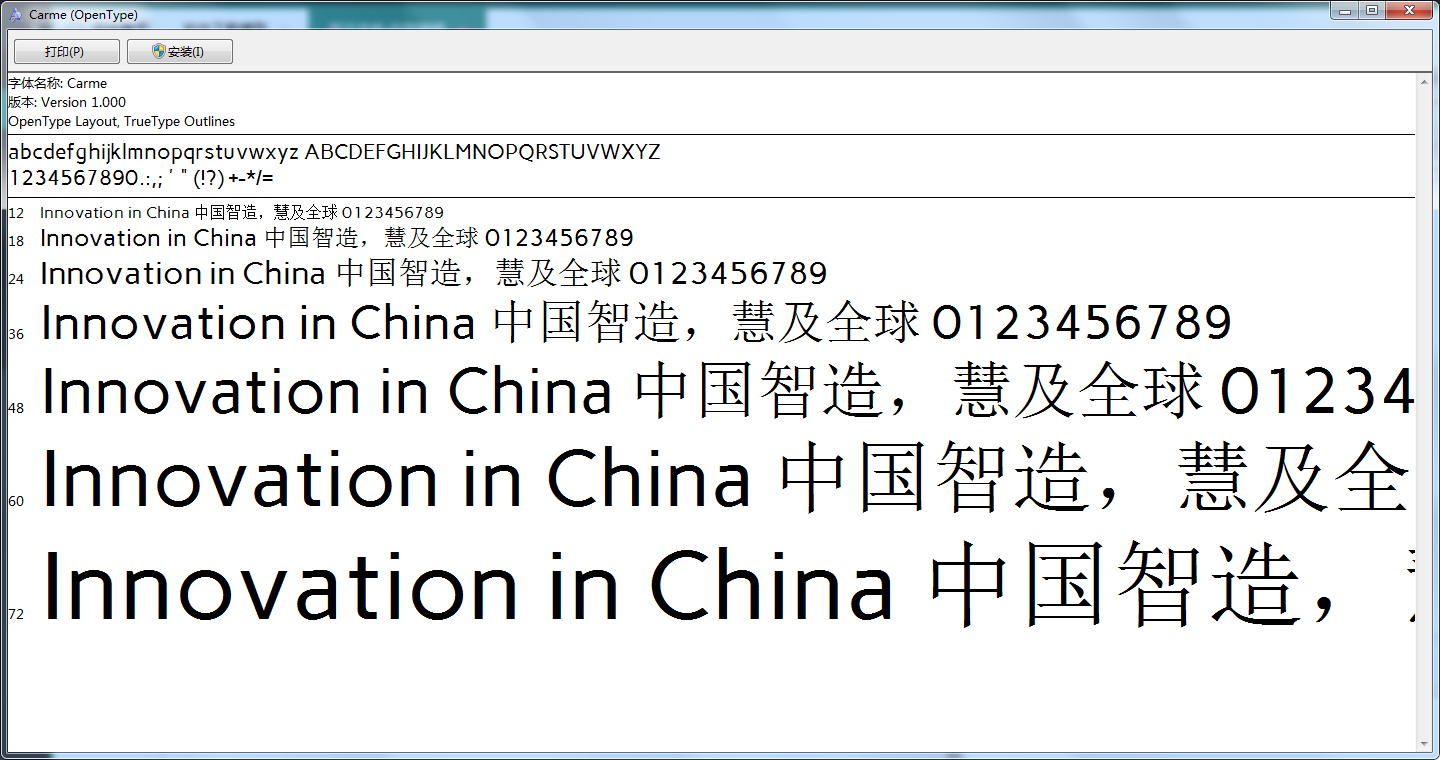This screenshot has width=1440, height=760.
Task: Click the vertical scrollbar track
Action: point(1425,415)
